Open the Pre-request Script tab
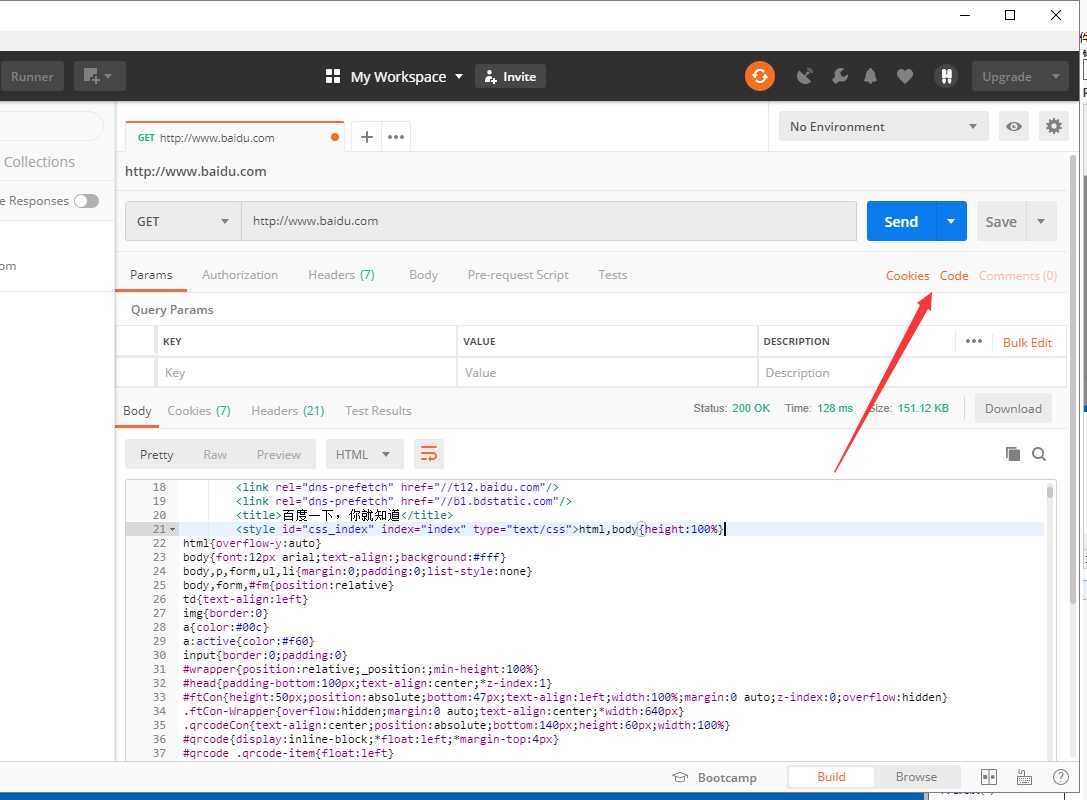 point(518,275)
